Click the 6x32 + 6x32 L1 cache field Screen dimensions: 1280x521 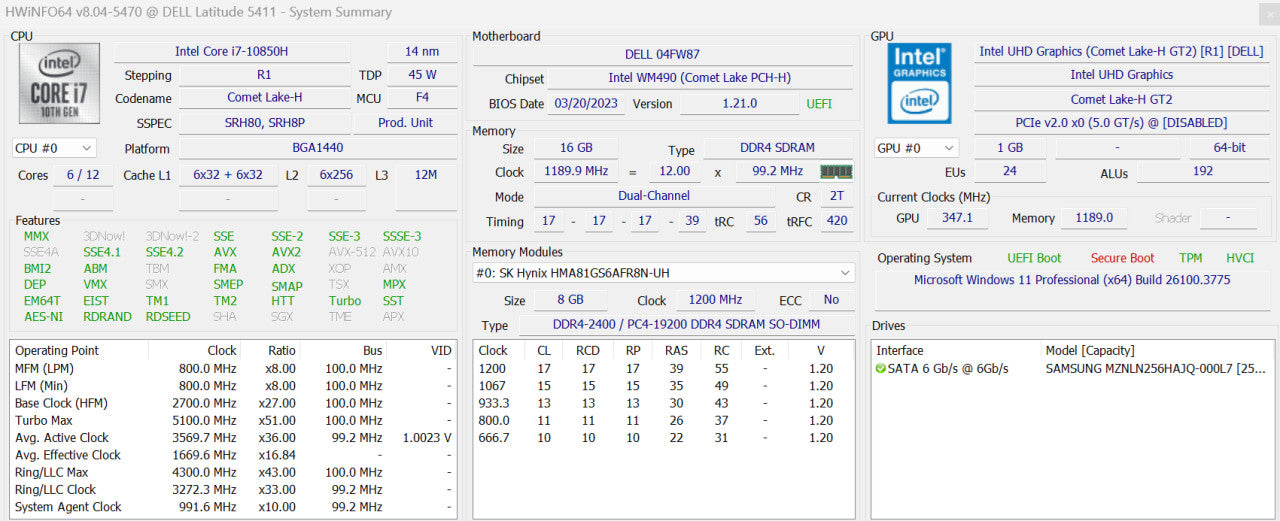pos(228,174)
